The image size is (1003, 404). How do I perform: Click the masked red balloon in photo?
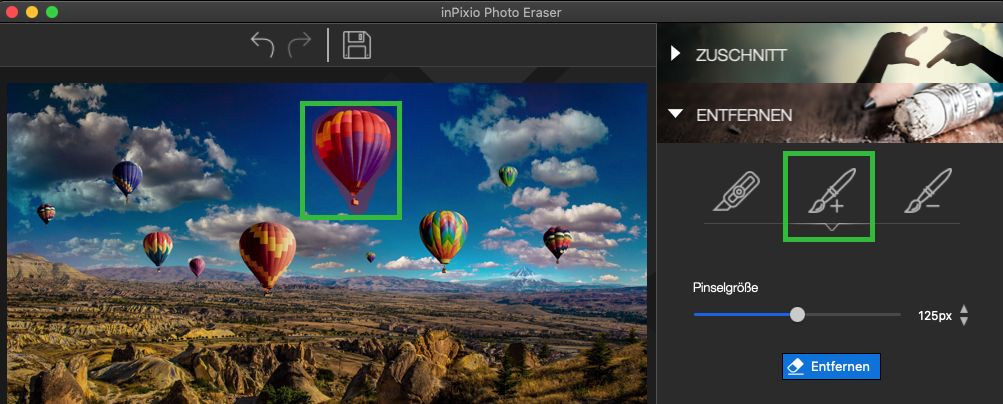pyautogui.click(x=353, y=157)
